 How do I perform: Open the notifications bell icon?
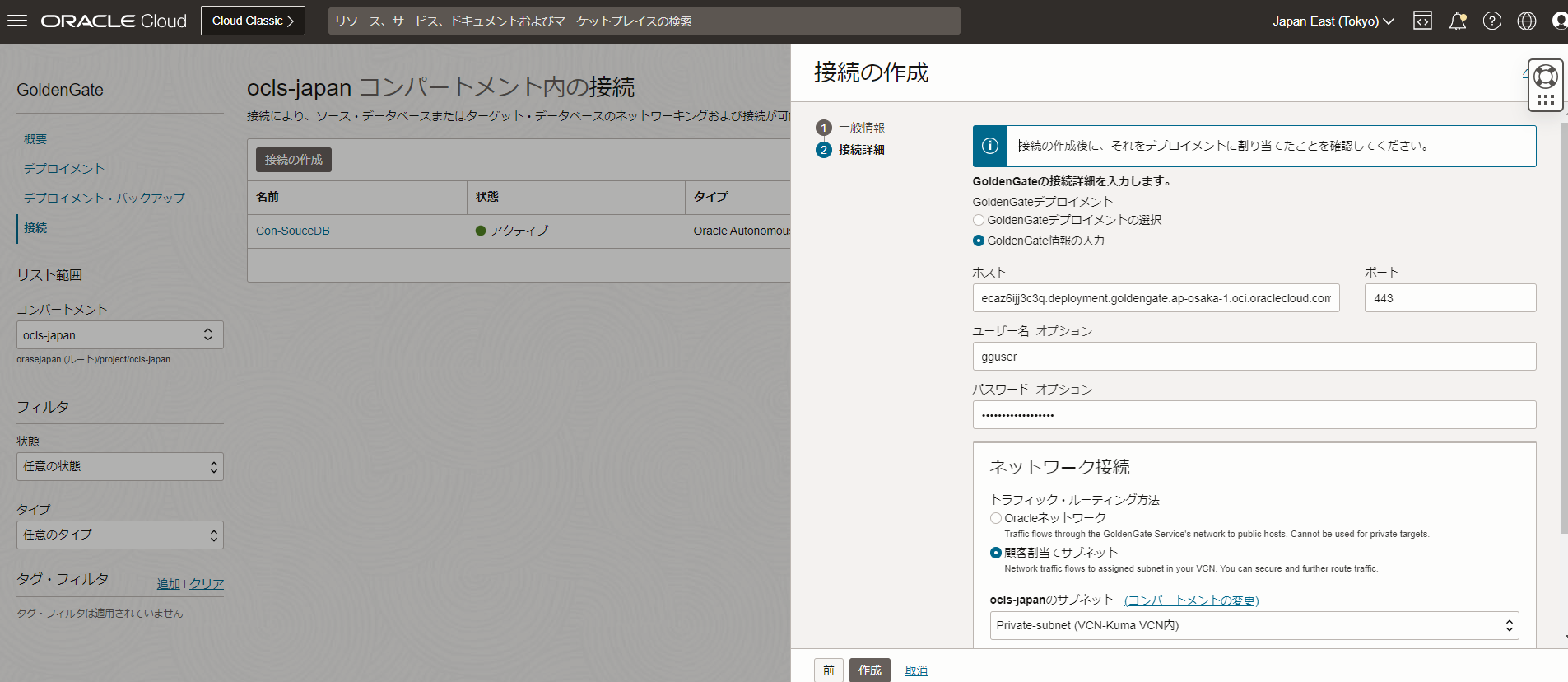click(1458, 21)
